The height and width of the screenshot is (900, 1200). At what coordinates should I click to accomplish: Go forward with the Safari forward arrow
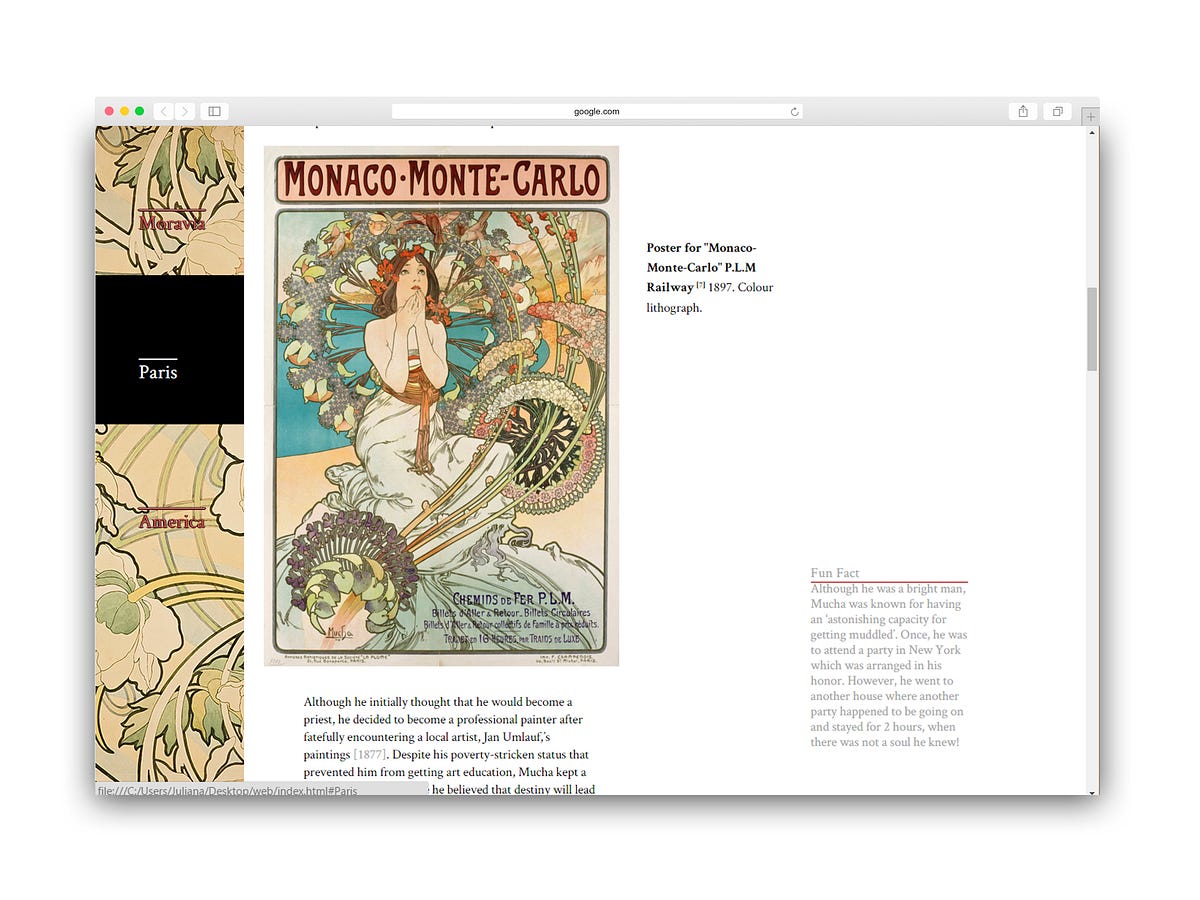click(x=185, y=111)
